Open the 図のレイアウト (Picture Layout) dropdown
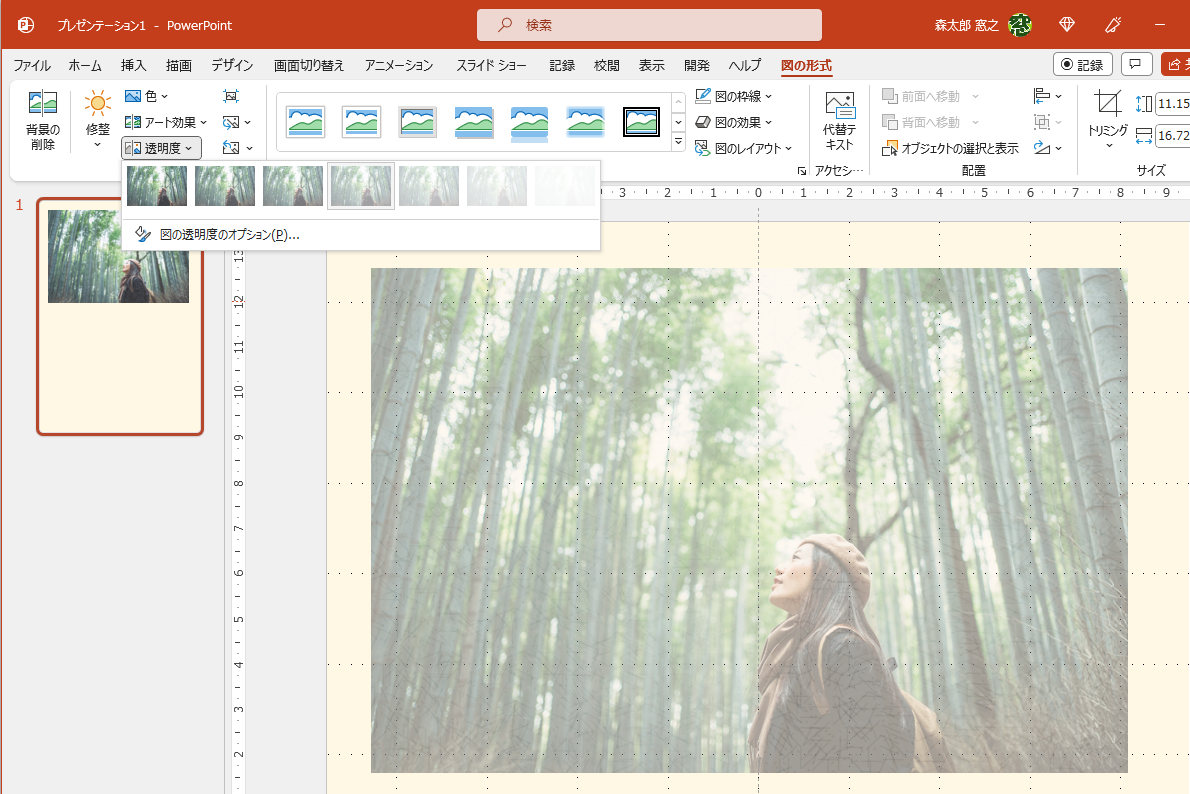Image resolution: width=1190 pixels, height=794 pixels. [743, 148]
